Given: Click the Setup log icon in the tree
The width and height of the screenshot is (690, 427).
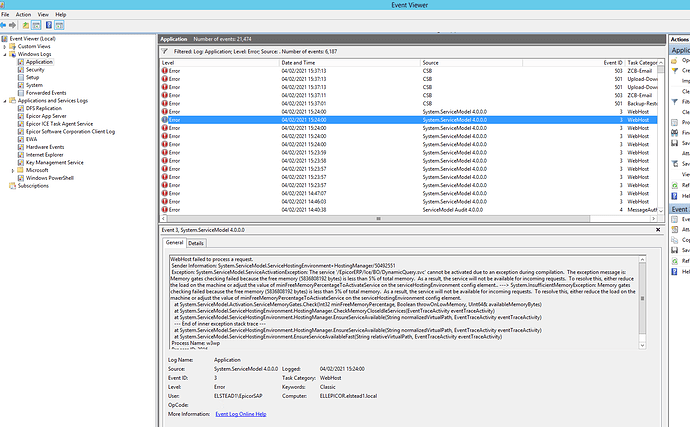Looking at the screenshot, I should coord(21,77).
